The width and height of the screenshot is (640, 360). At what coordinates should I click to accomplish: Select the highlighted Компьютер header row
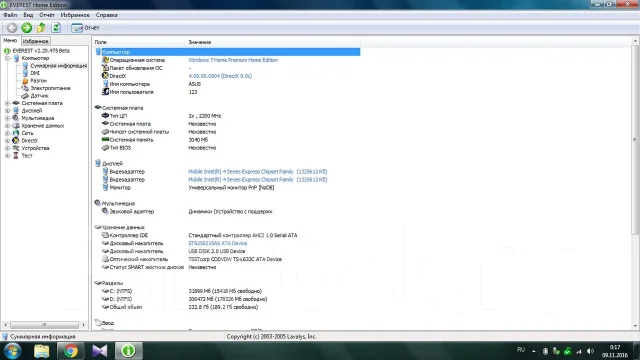coord(227,52)
